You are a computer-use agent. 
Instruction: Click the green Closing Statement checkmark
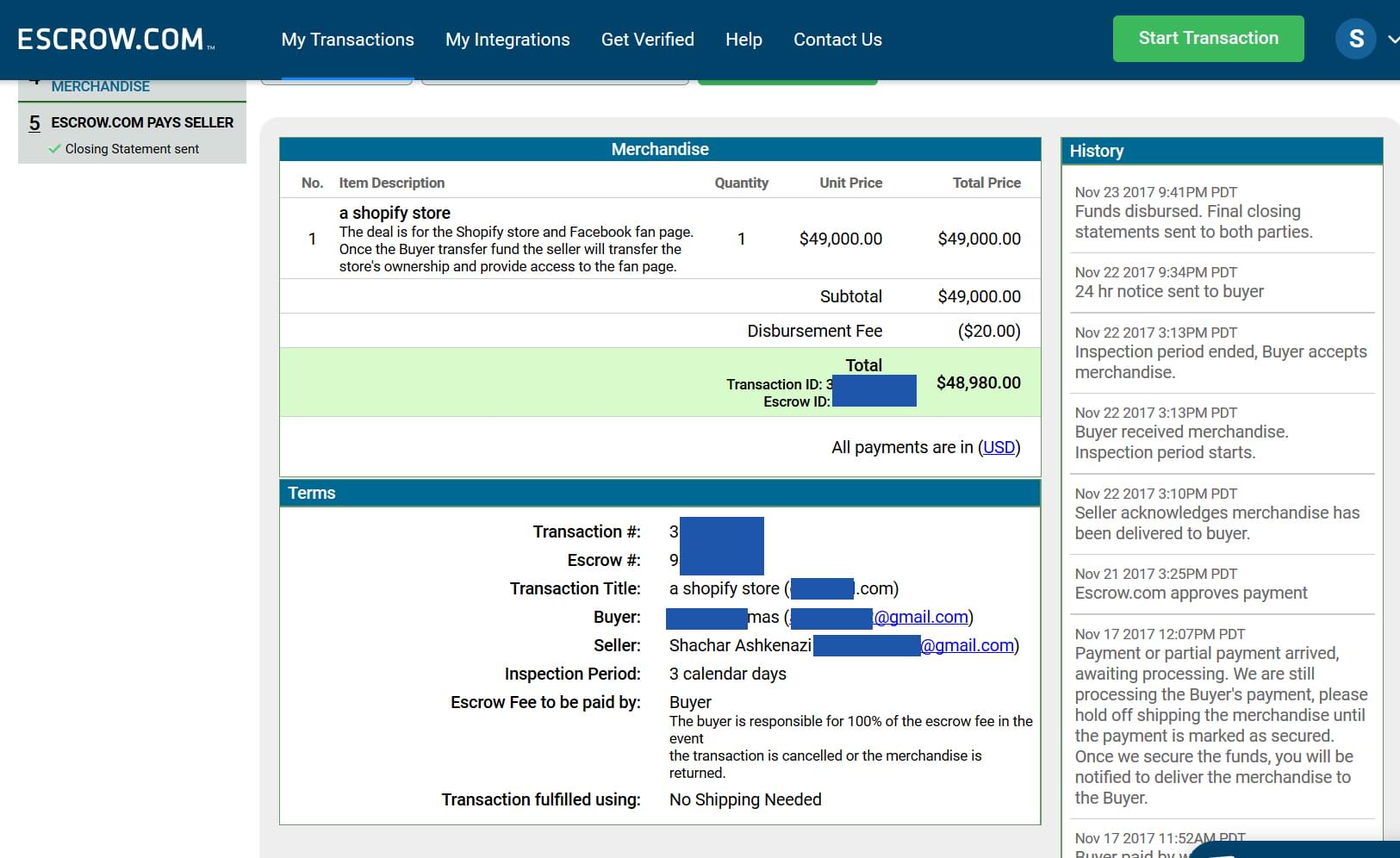pyautogui.click(x=55, y=149)
